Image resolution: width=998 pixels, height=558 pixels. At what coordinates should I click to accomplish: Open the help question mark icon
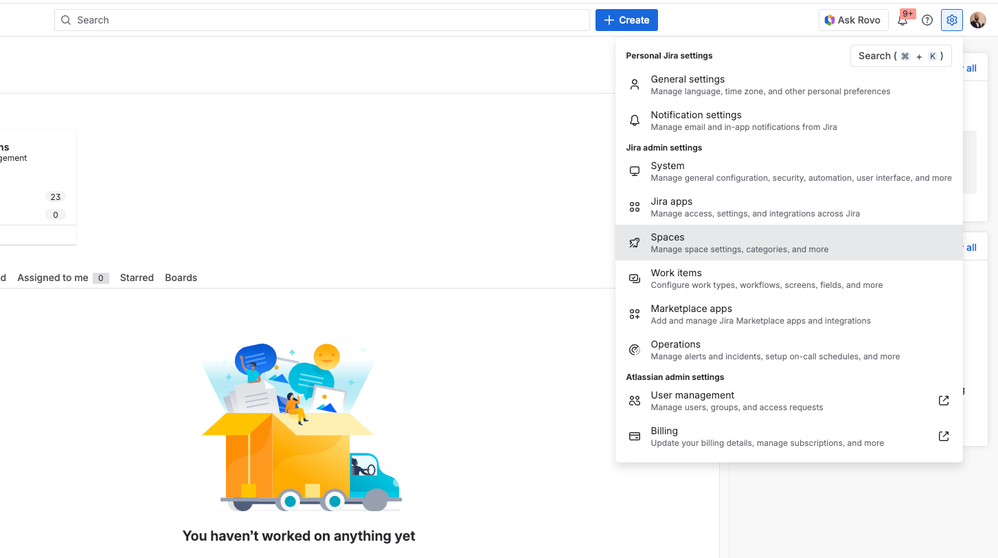click(927, 20)
